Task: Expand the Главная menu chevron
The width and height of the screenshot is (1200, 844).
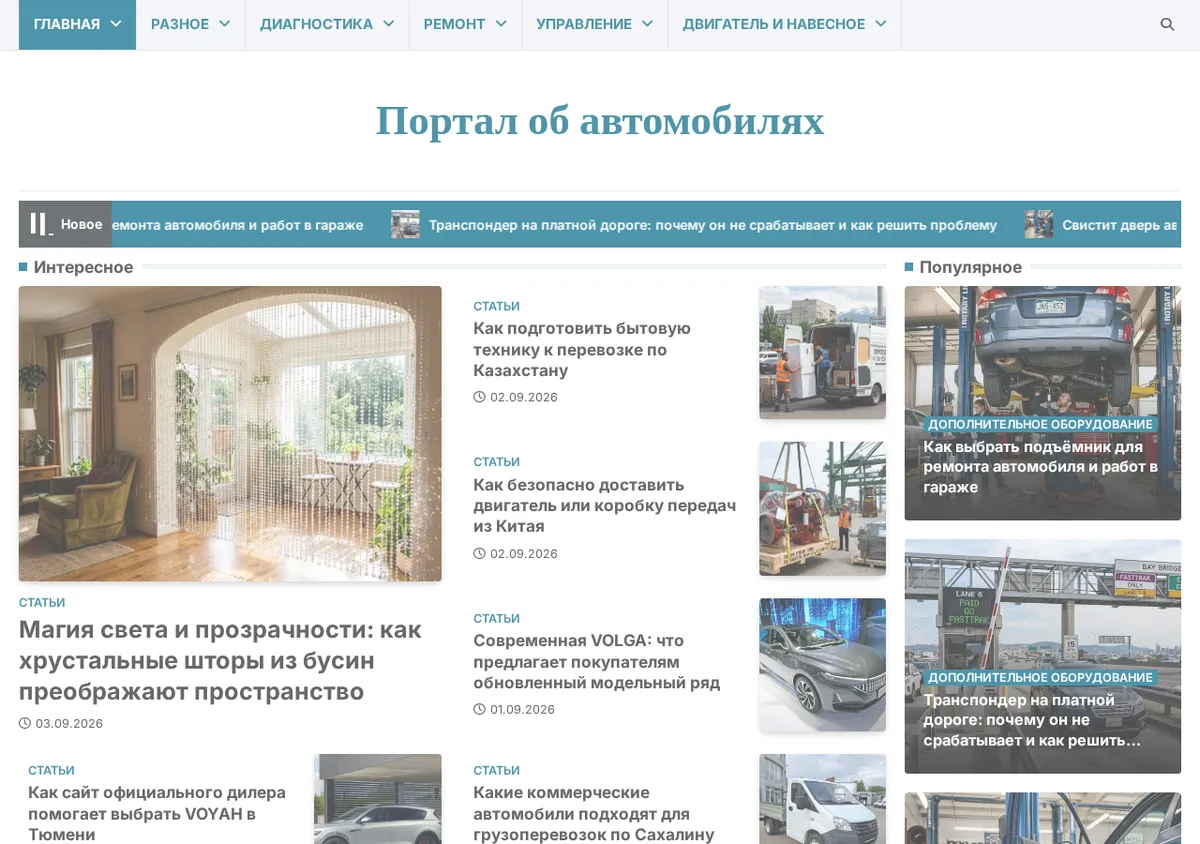Action: pyautogui.click(x=116, y=24)
